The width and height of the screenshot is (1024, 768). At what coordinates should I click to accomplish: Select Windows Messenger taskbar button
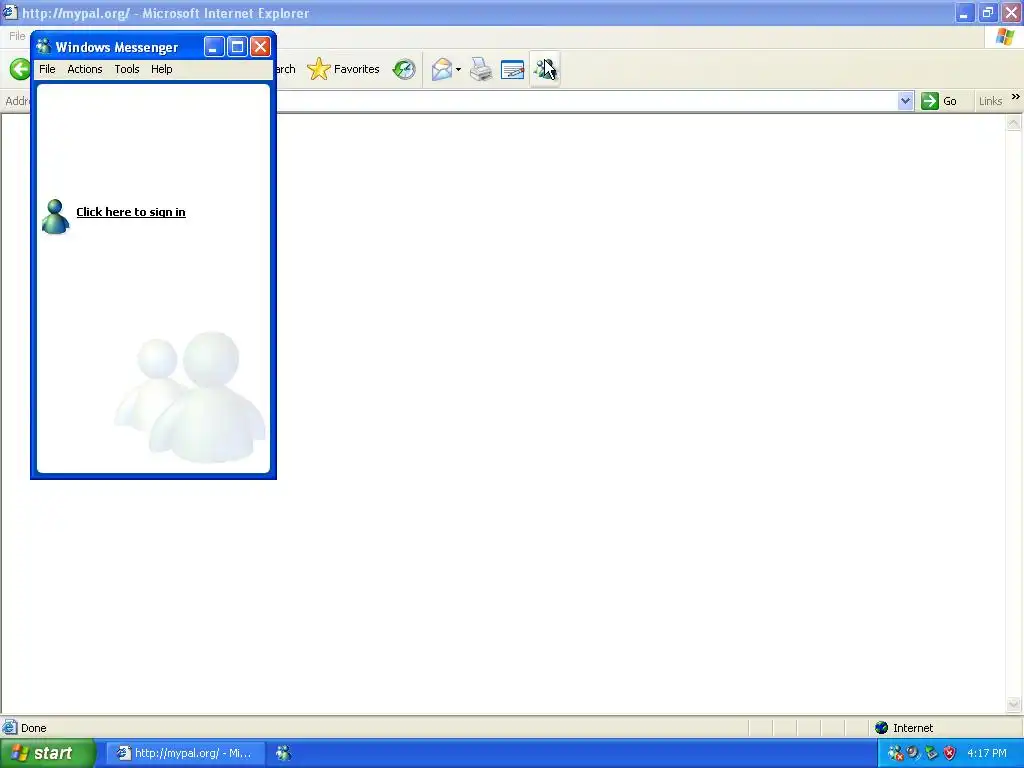pos(283,753)
